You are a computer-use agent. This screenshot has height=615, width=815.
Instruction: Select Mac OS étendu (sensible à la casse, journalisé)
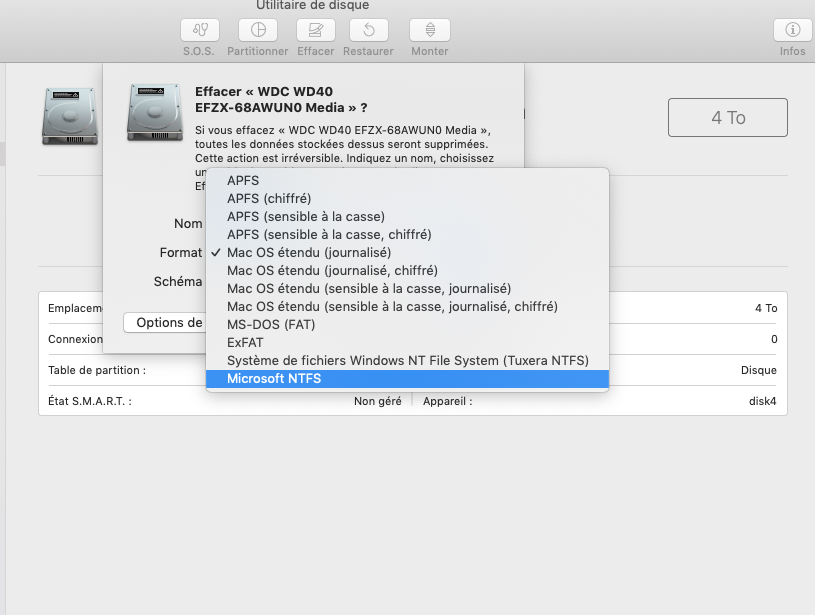(408, 289)
